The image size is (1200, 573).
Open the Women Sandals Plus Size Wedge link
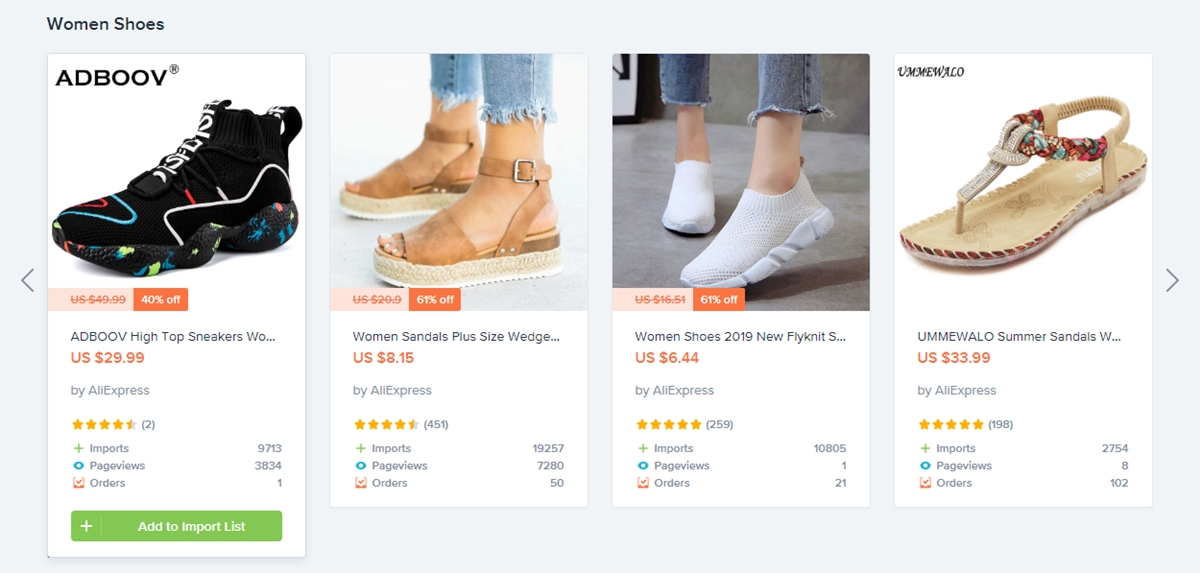pos(455,337)
